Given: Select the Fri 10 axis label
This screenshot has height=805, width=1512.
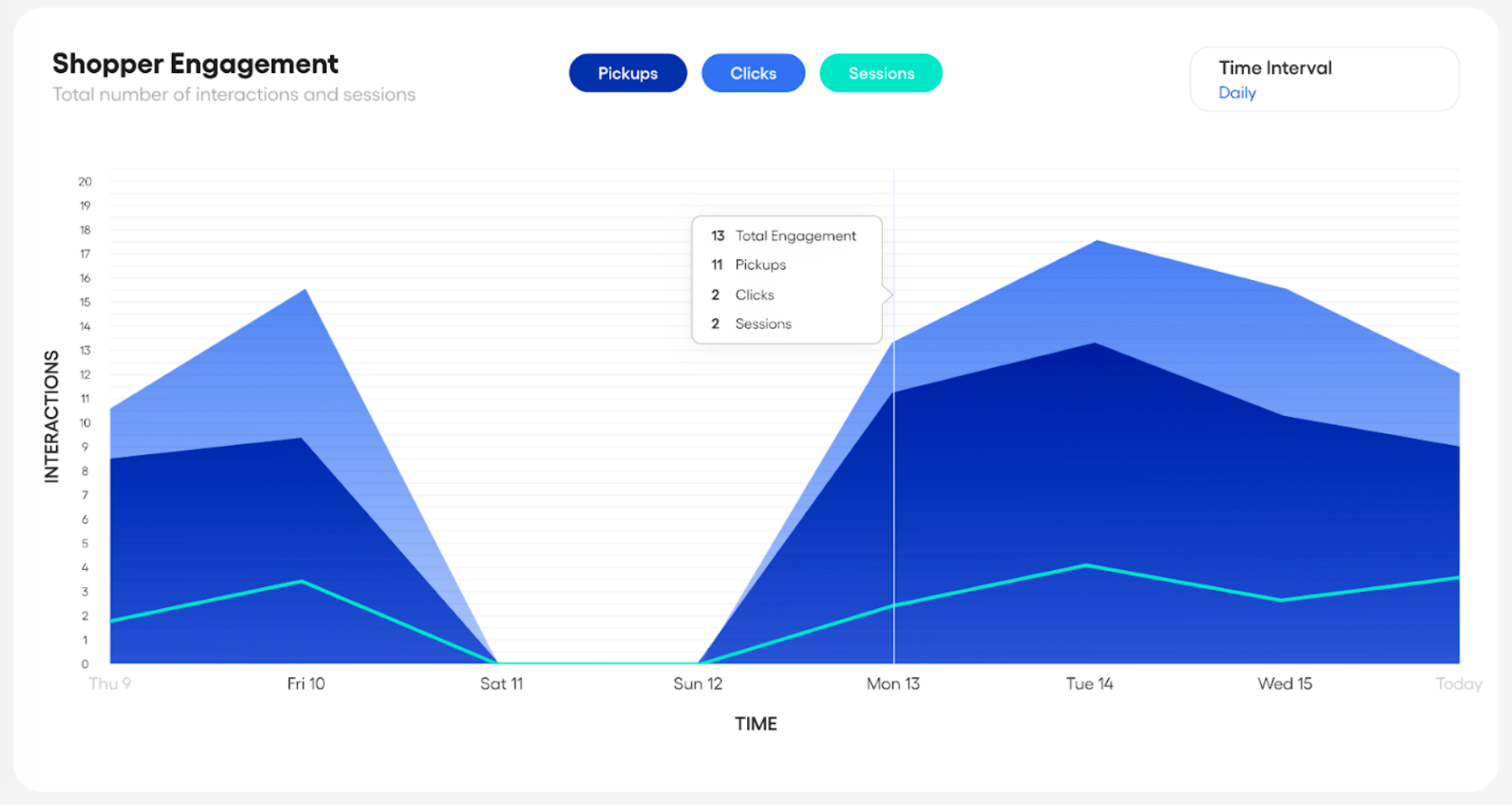Looking at the screenshot, I should click(306, 683).
